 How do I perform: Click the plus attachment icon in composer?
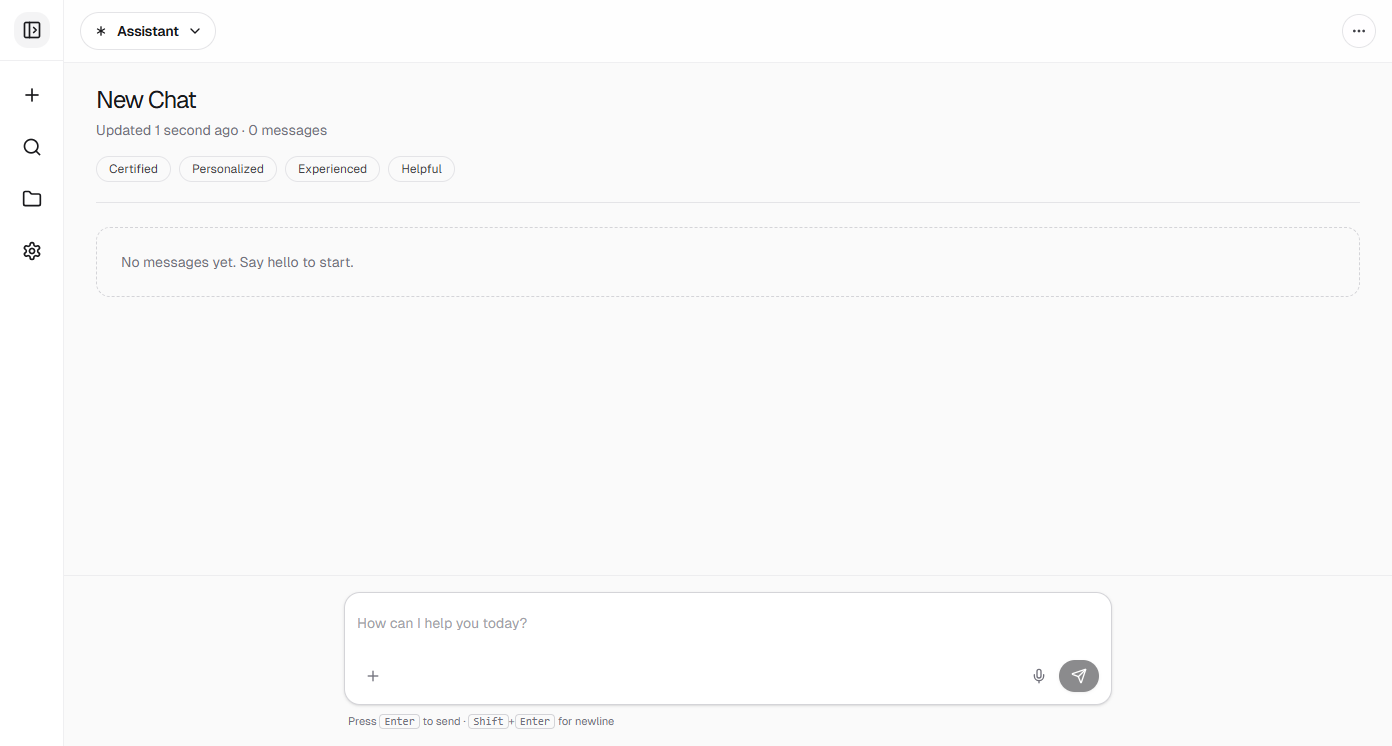pyautogui.click(x=373, y=676)
